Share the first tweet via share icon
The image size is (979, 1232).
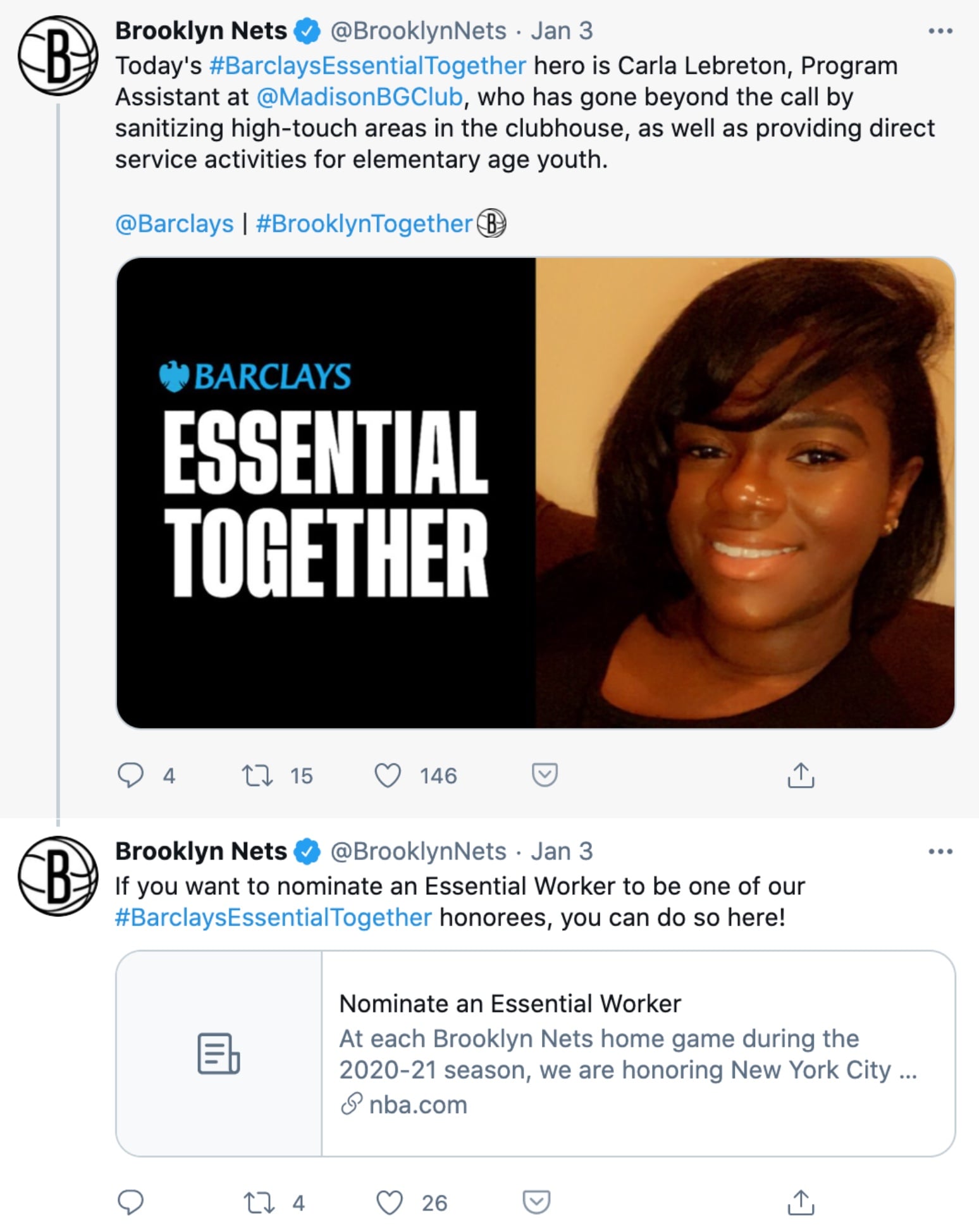pos(801,775)
